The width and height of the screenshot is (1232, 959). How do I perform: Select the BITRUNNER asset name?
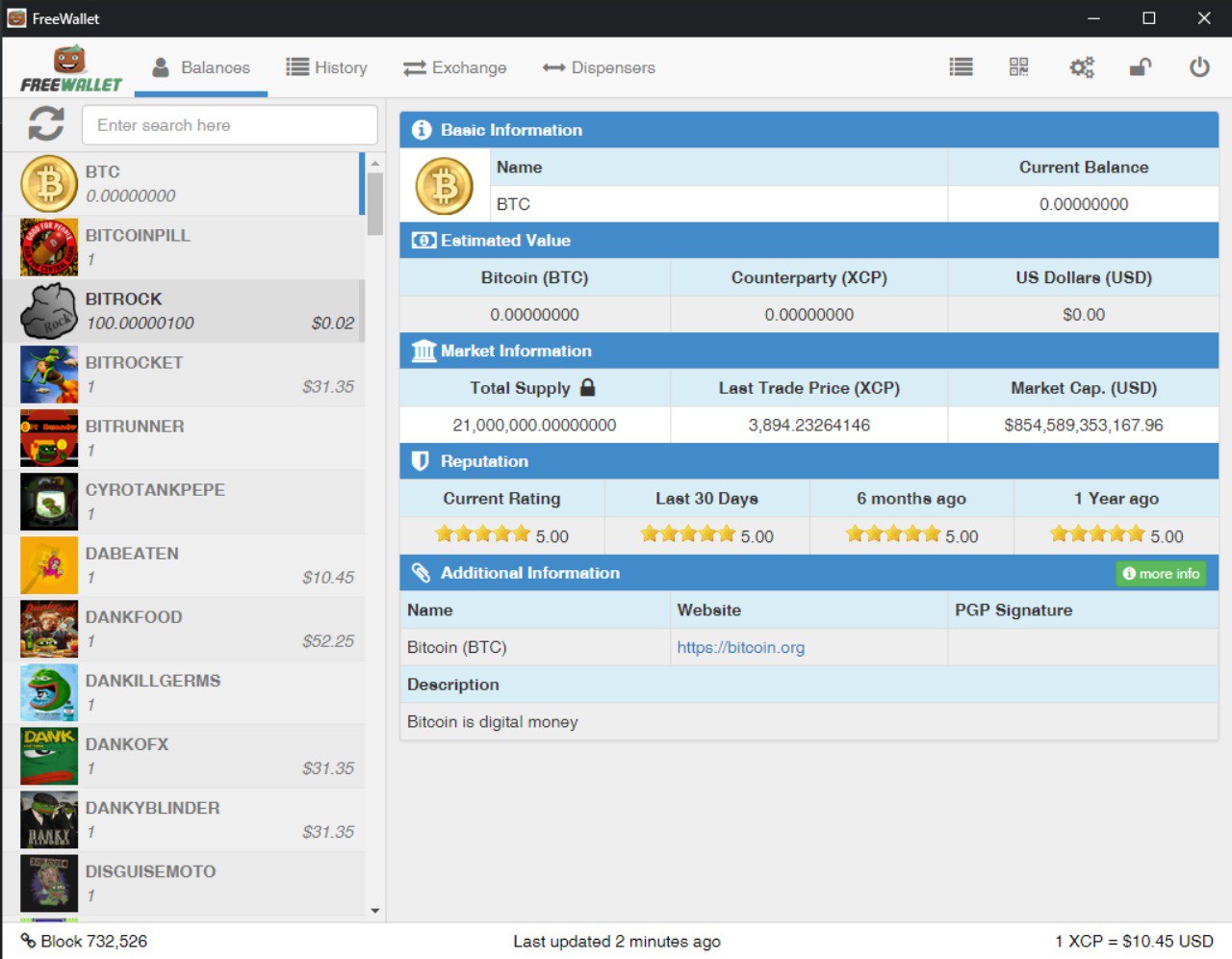(135, 426)
